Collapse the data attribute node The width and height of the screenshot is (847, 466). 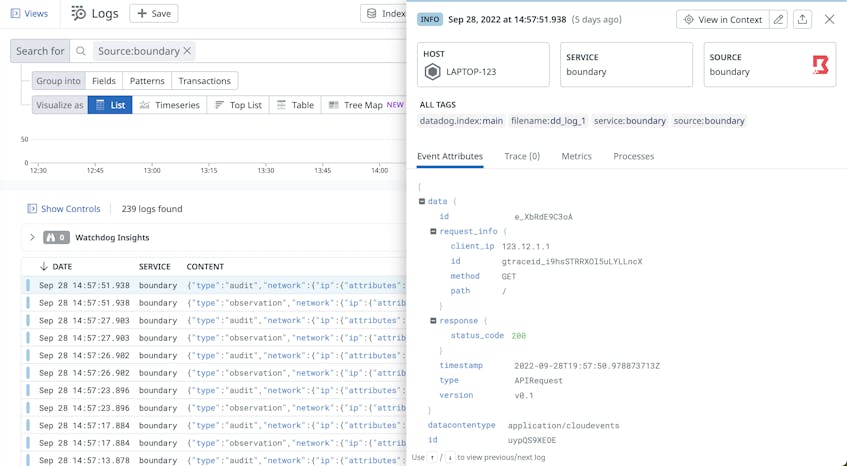coord(422,201)
